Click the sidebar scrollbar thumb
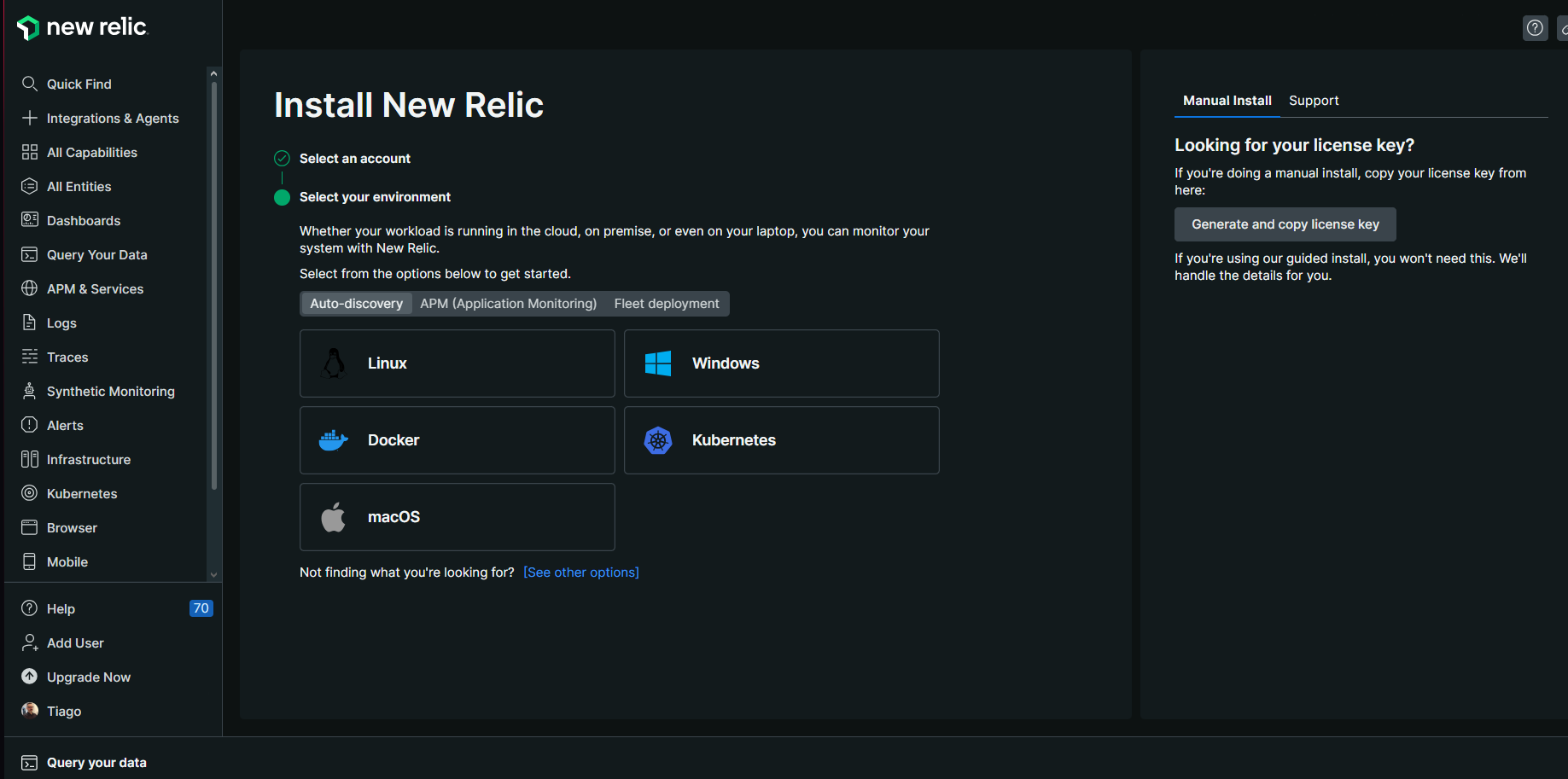Viewport: 1568px width, 779px height. 214,285
